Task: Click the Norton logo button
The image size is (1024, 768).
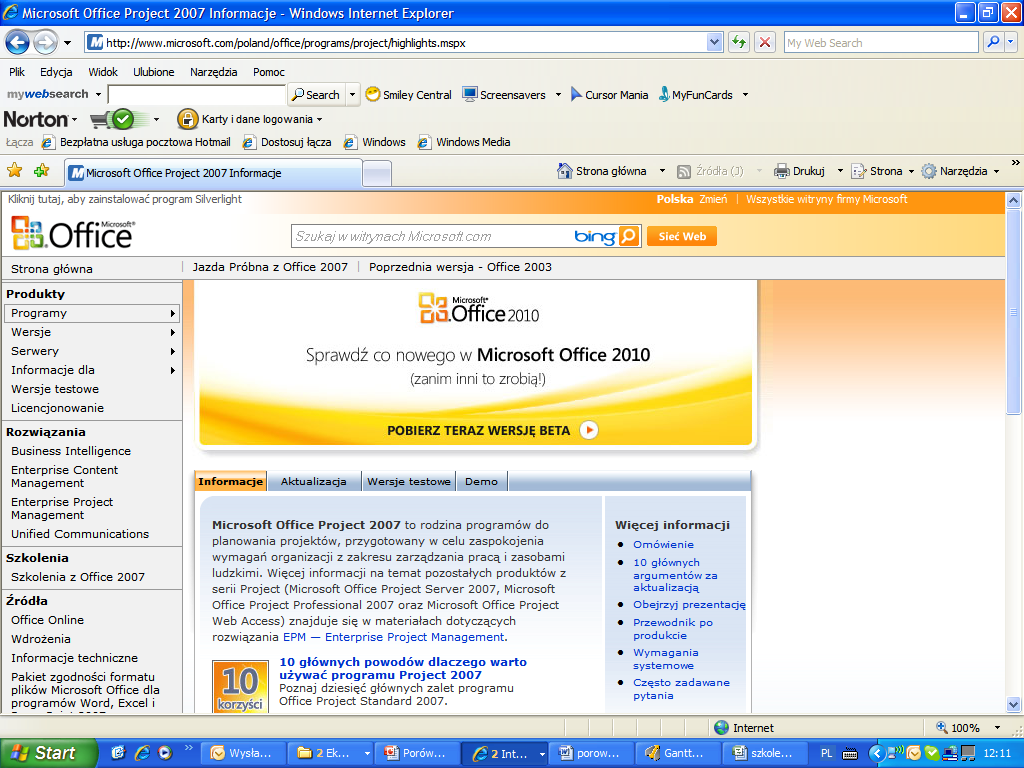Action: [36, 120]
